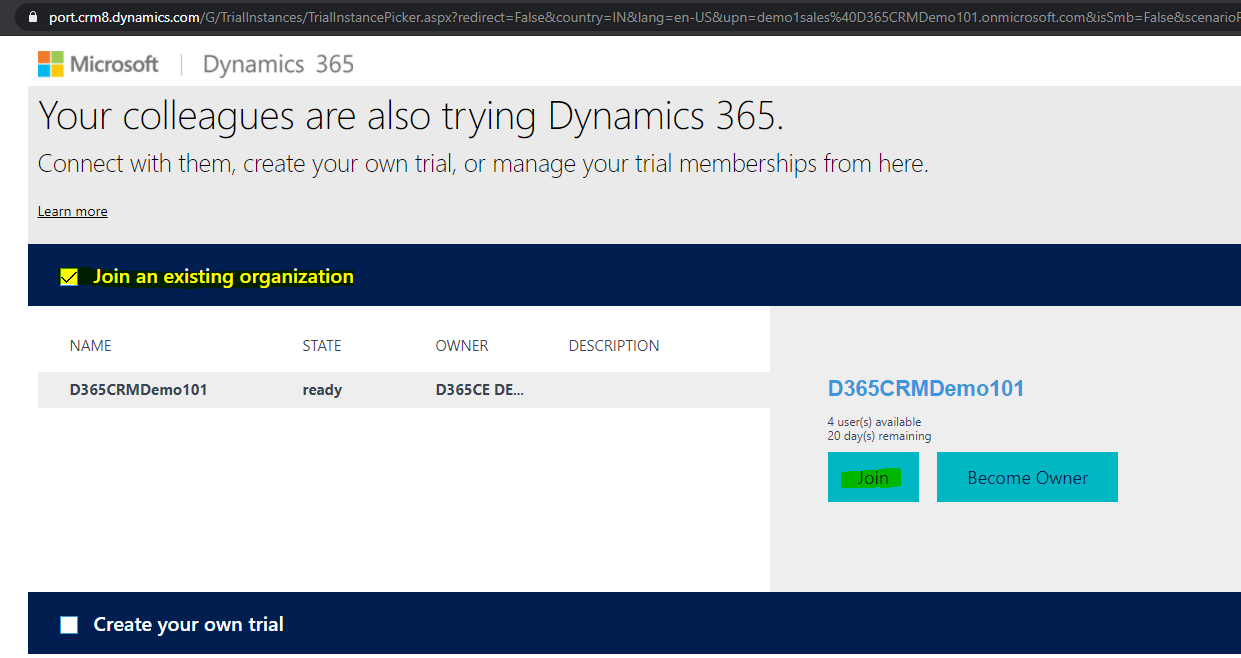Image resolution: width=1241 pixels, height=658 pixels.
Task: Click the Dynamics 365 header text
Action: (278, 64)
